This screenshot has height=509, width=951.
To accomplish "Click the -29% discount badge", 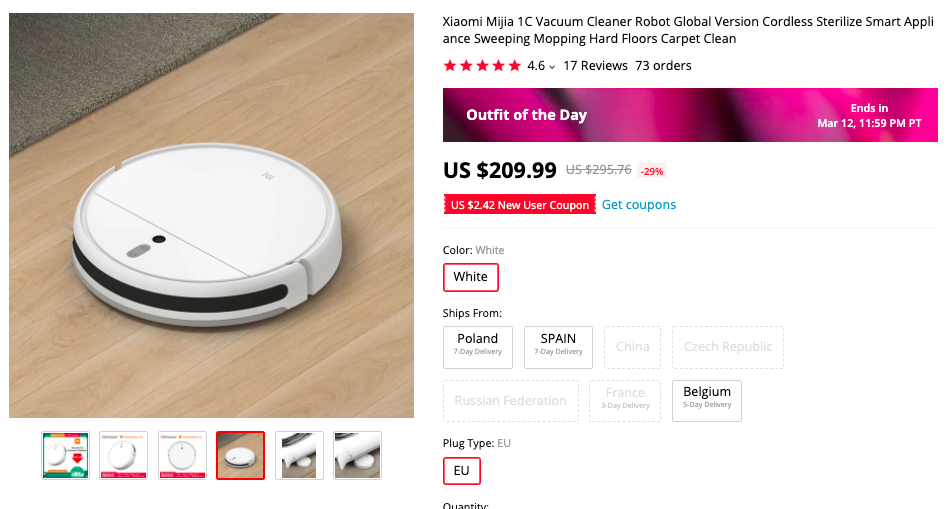I will coord(652,171).
